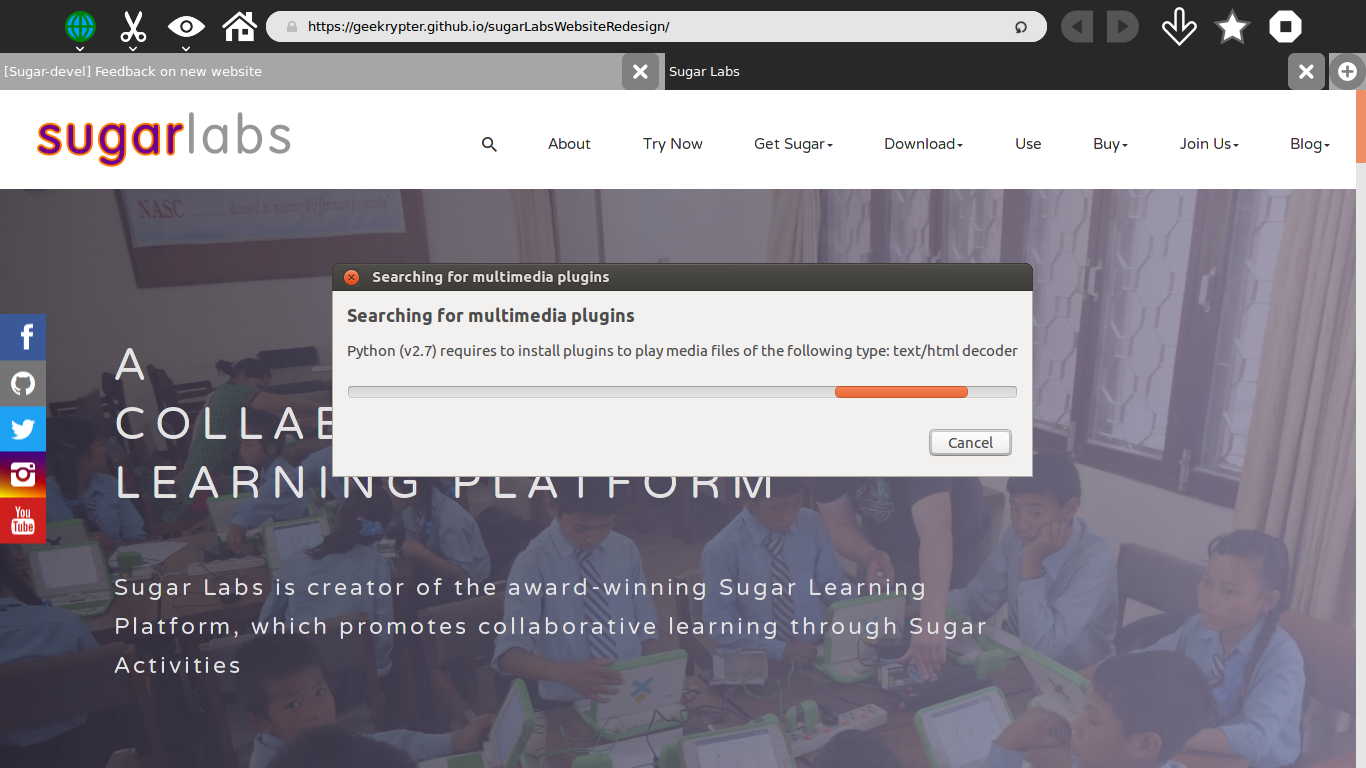Expand the Join Us dropdown
1366x768 pixels.
[1209, 144]
